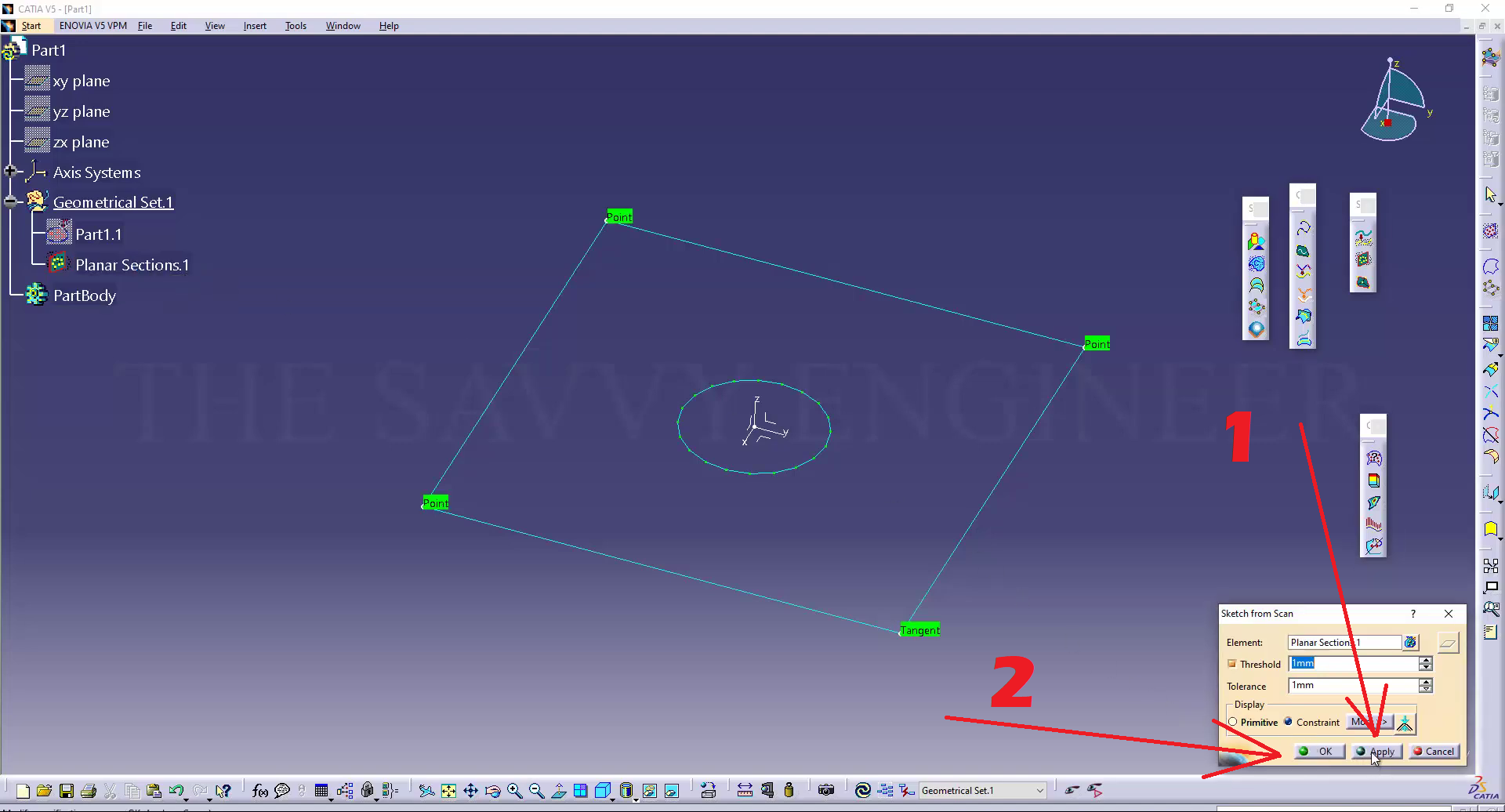
Task: Click the Cancel button in dialog
Action: coord(1434,751)
